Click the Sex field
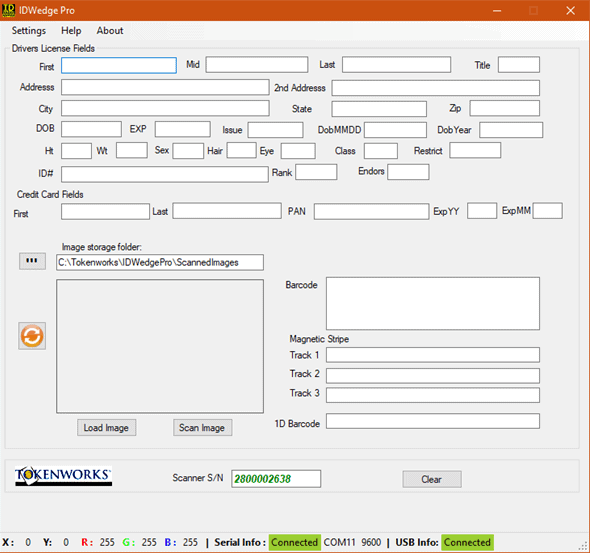This screenshot has height=556, width=593. pyautogui.click(x=188, y=151)
